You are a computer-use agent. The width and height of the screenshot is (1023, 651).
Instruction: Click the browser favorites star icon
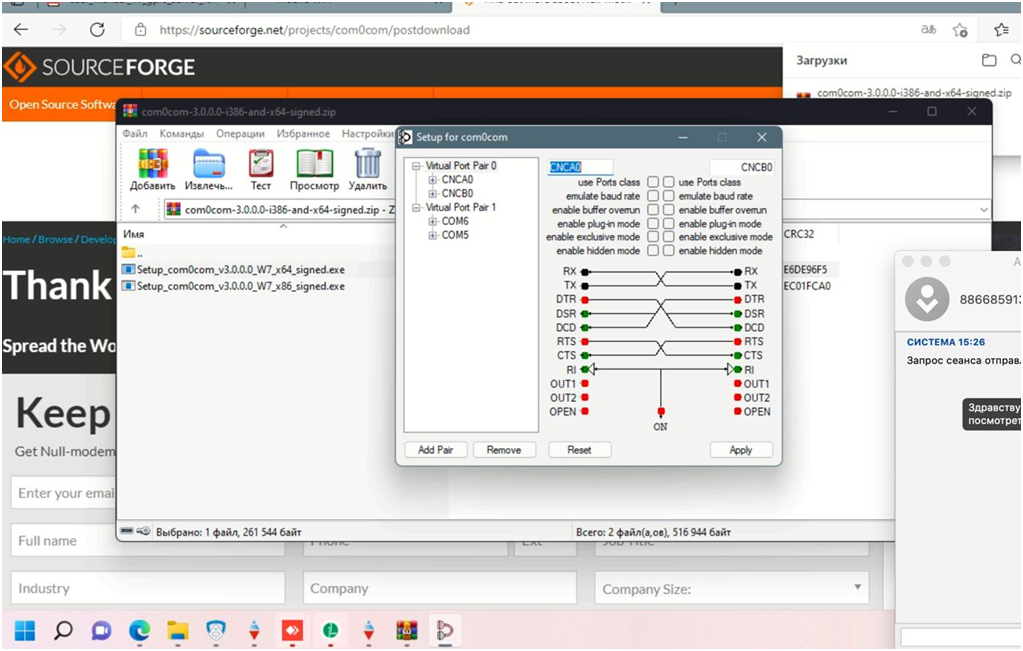[960, 30]
